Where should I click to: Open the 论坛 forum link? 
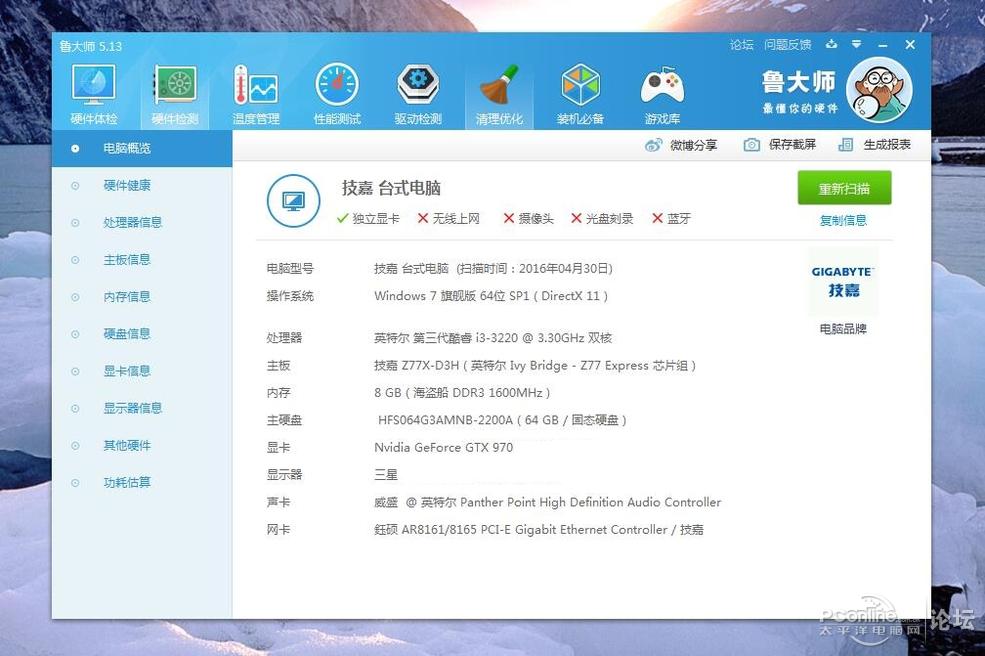point(741,45)
